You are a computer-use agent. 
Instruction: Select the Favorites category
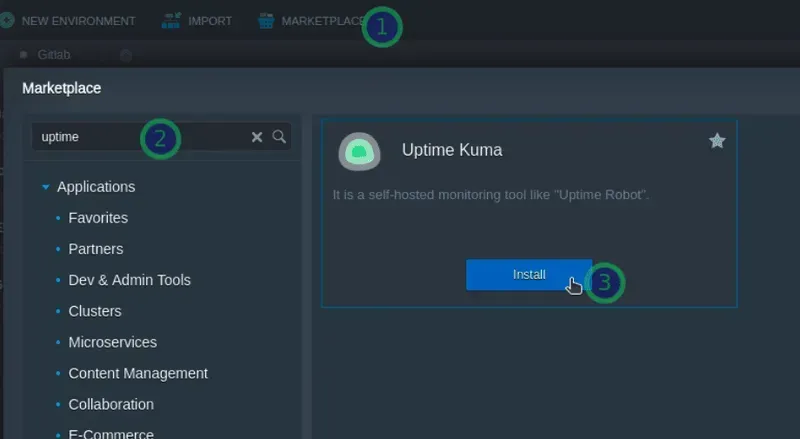pos(98,218)
